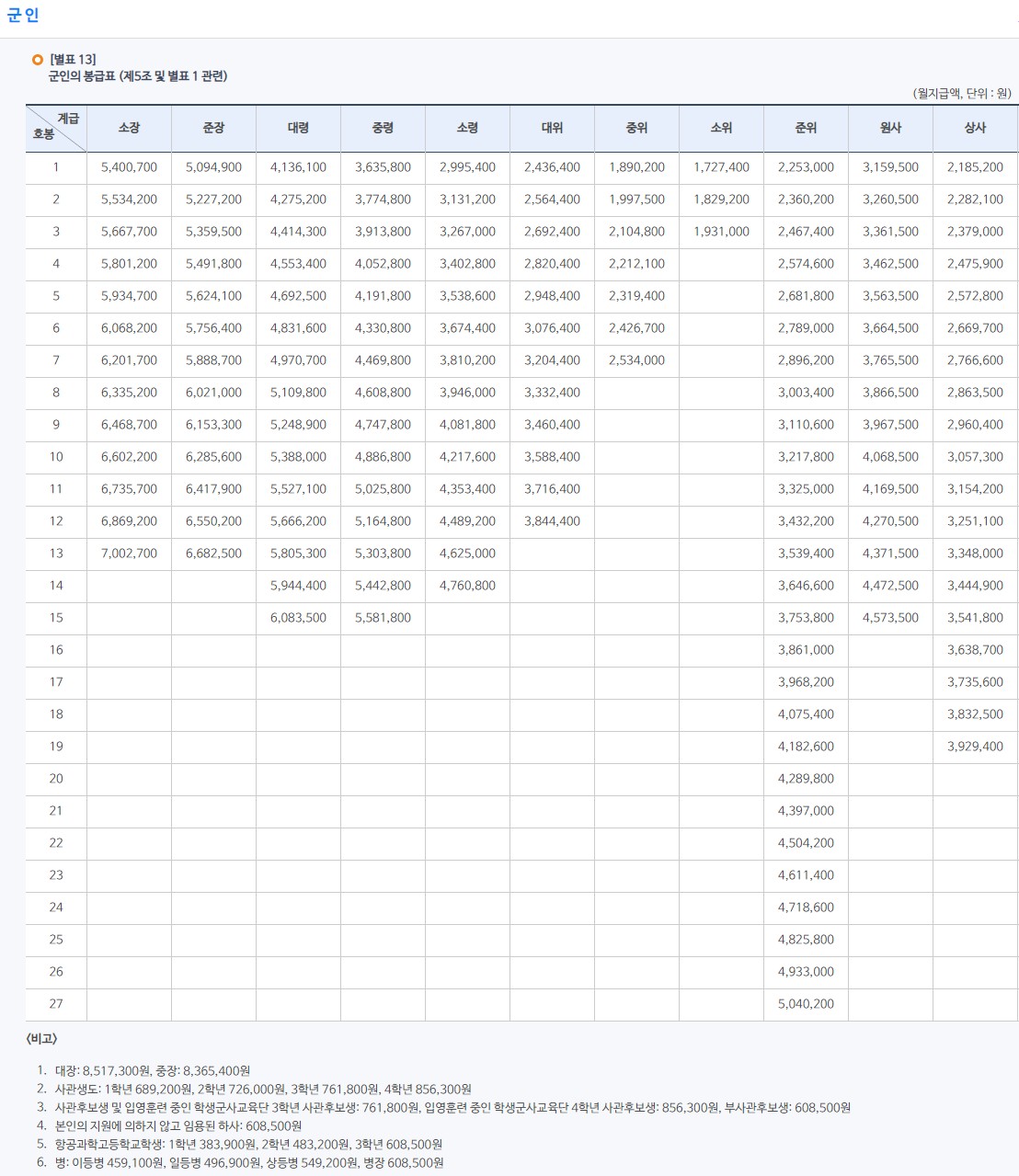Click the 호봉 number 13 row label

coord(56,554)
